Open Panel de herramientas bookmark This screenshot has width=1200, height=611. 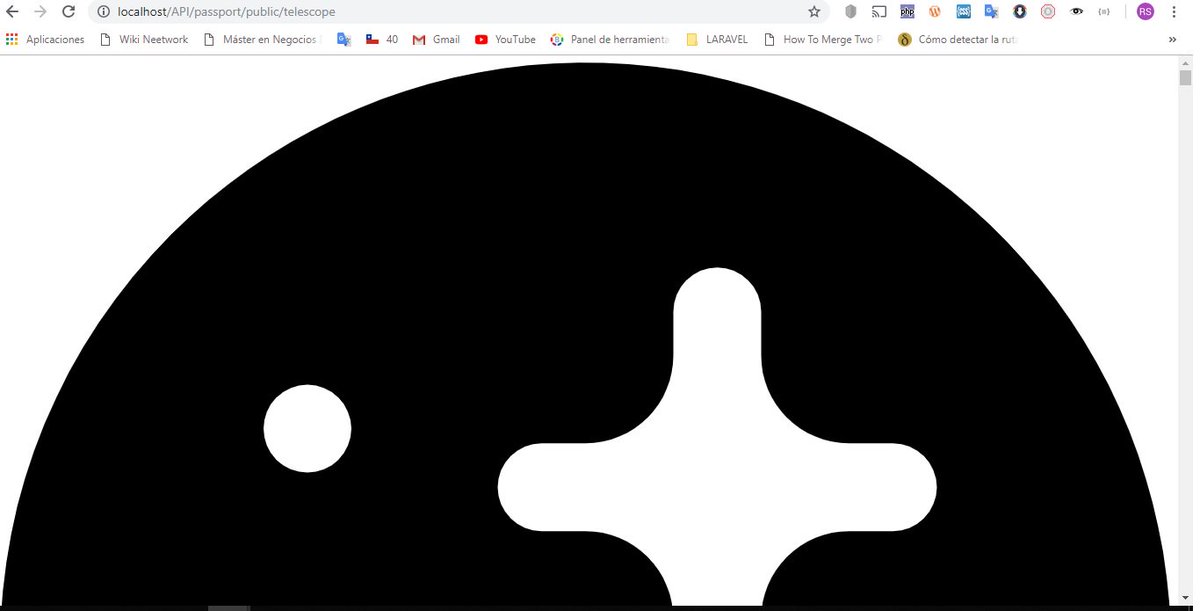610,40
